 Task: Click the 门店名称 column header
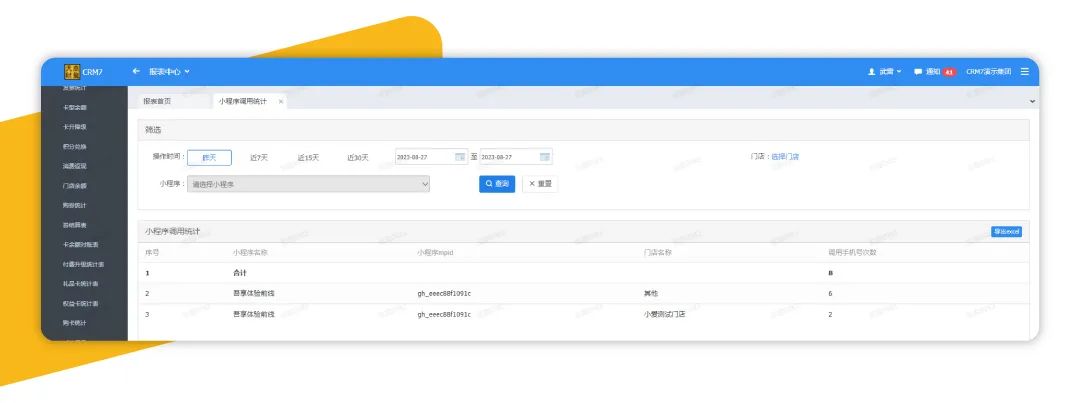(x=658, y=253)
